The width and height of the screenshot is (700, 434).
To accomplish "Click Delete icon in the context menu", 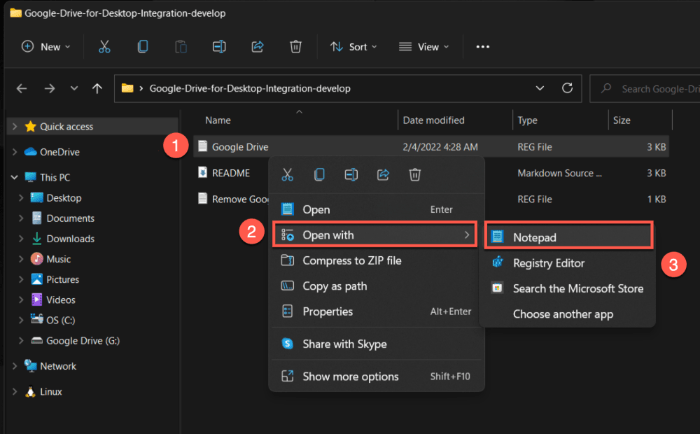I will pyautogui.click(x=415, y=175).
